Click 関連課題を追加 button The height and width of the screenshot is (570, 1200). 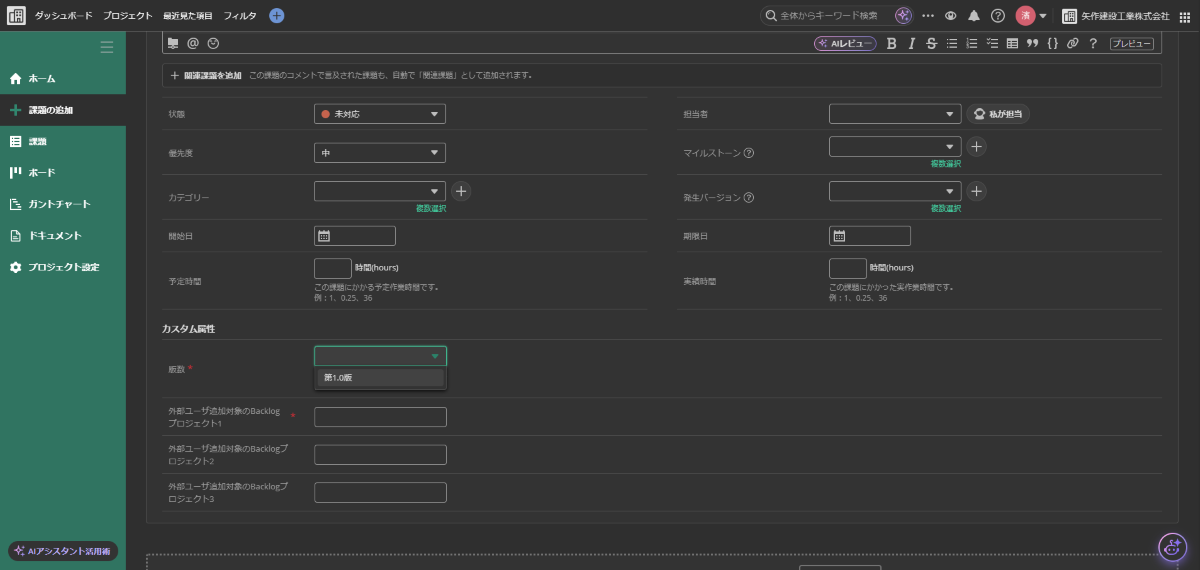click(206, 75)
